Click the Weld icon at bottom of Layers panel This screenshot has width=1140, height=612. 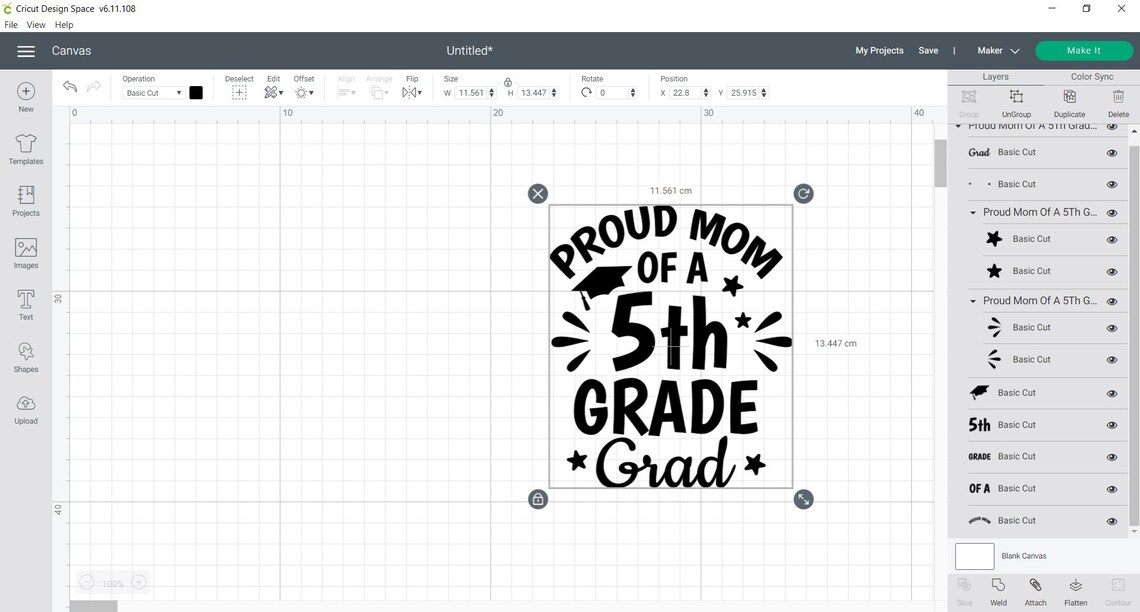coord(998,589)
